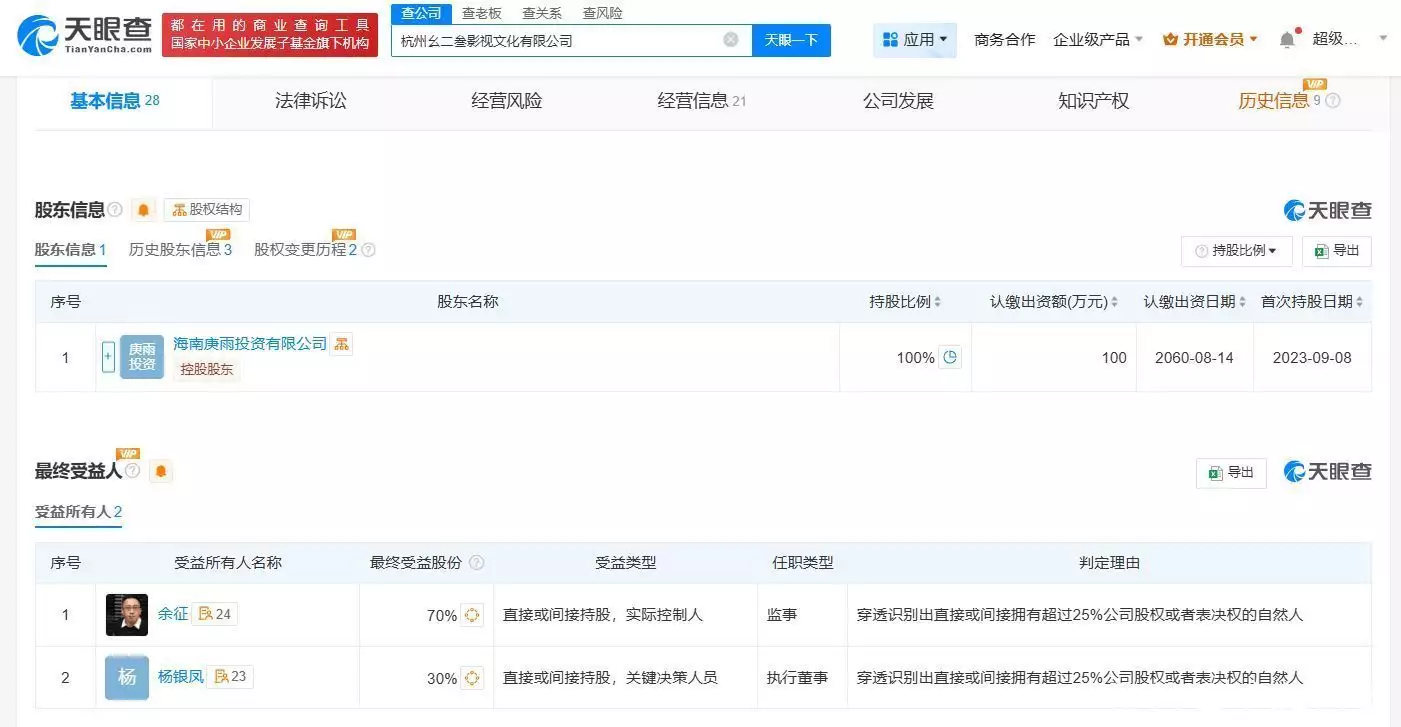1401x727 pixels.
Task: Sort by 持股比例 column header
Action: coord(905,302)
